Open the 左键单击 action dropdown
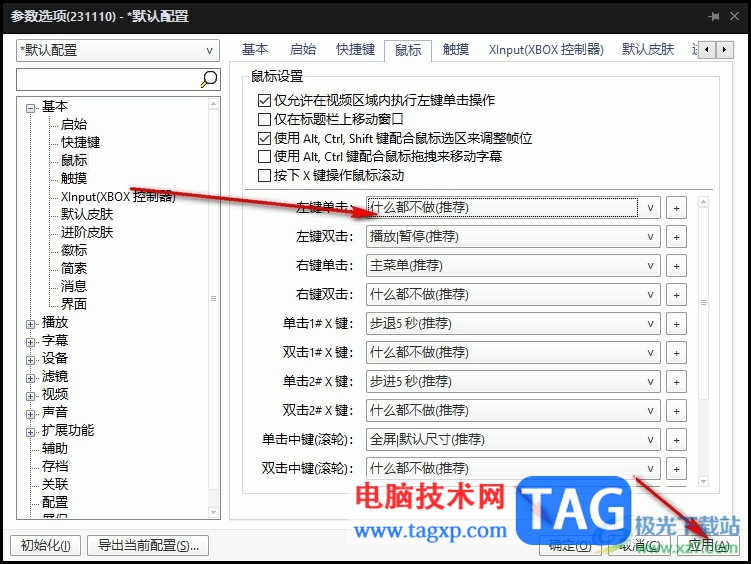Viewport: 751px width, 564px height. [x=513, y=208]
